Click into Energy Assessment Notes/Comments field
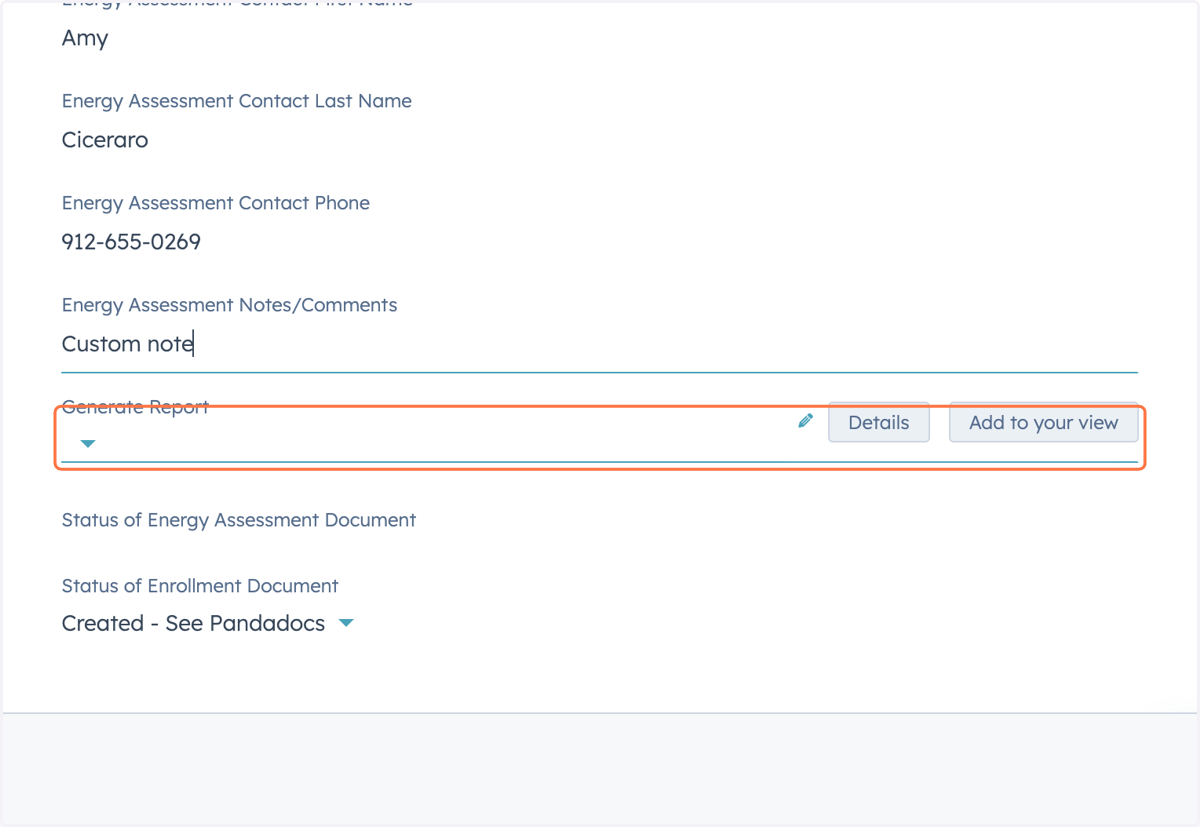Image resolution: width=1200 pixels, height=827 pixels. pyautogui.click(x=600, y=345)
